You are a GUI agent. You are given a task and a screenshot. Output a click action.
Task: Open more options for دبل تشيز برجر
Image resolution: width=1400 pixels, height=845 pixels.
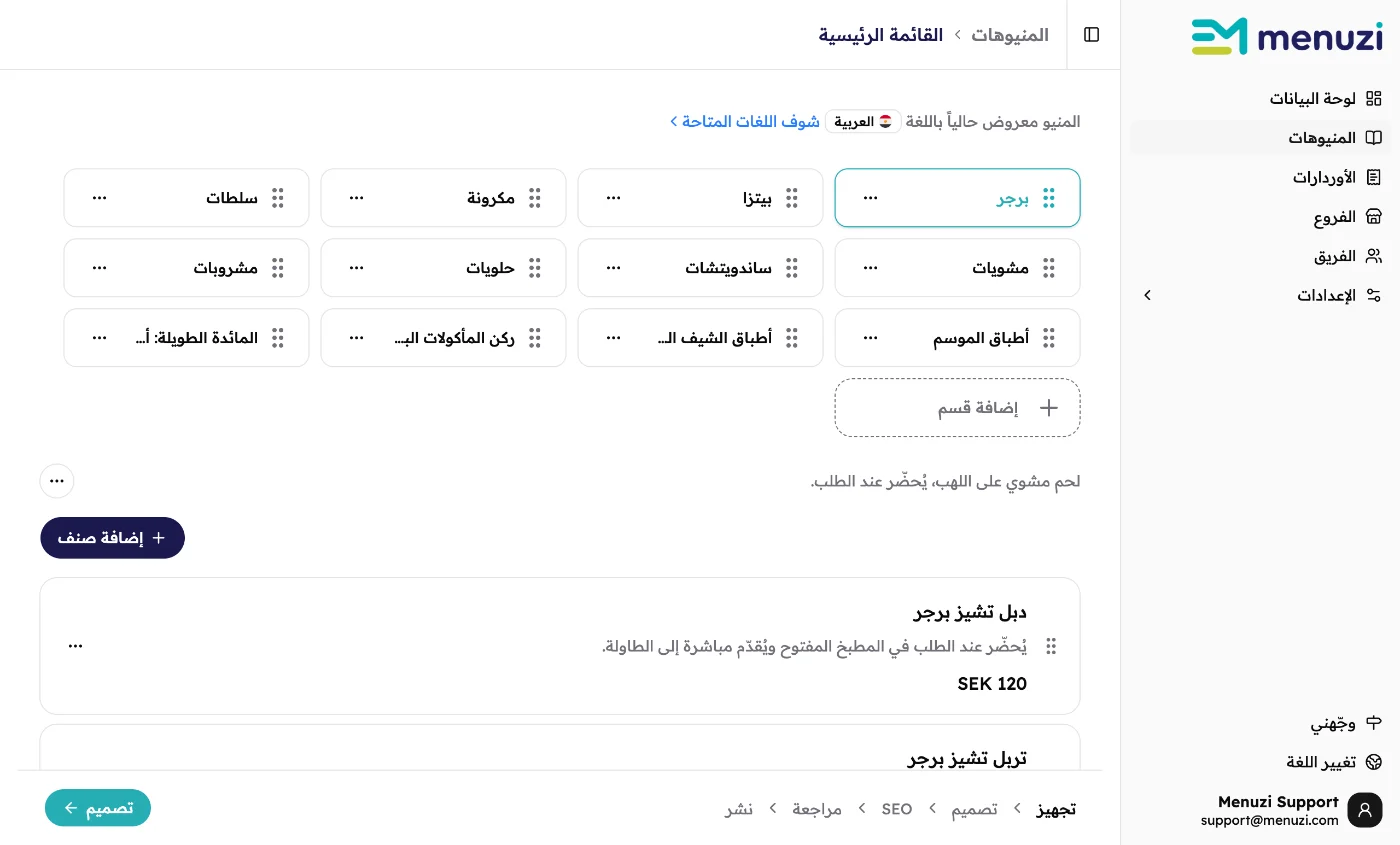point(75,646)
